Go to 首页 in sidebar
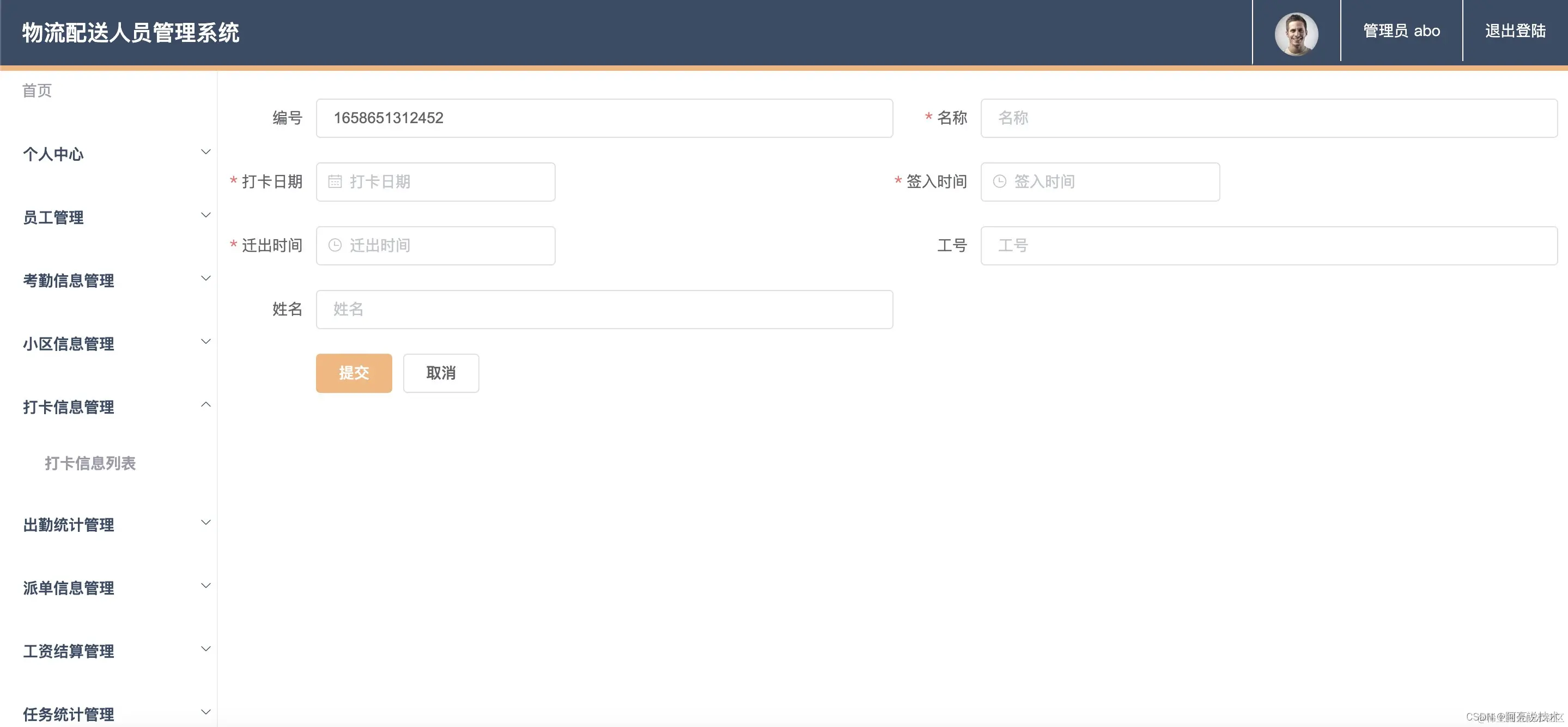 pos(37,90)
